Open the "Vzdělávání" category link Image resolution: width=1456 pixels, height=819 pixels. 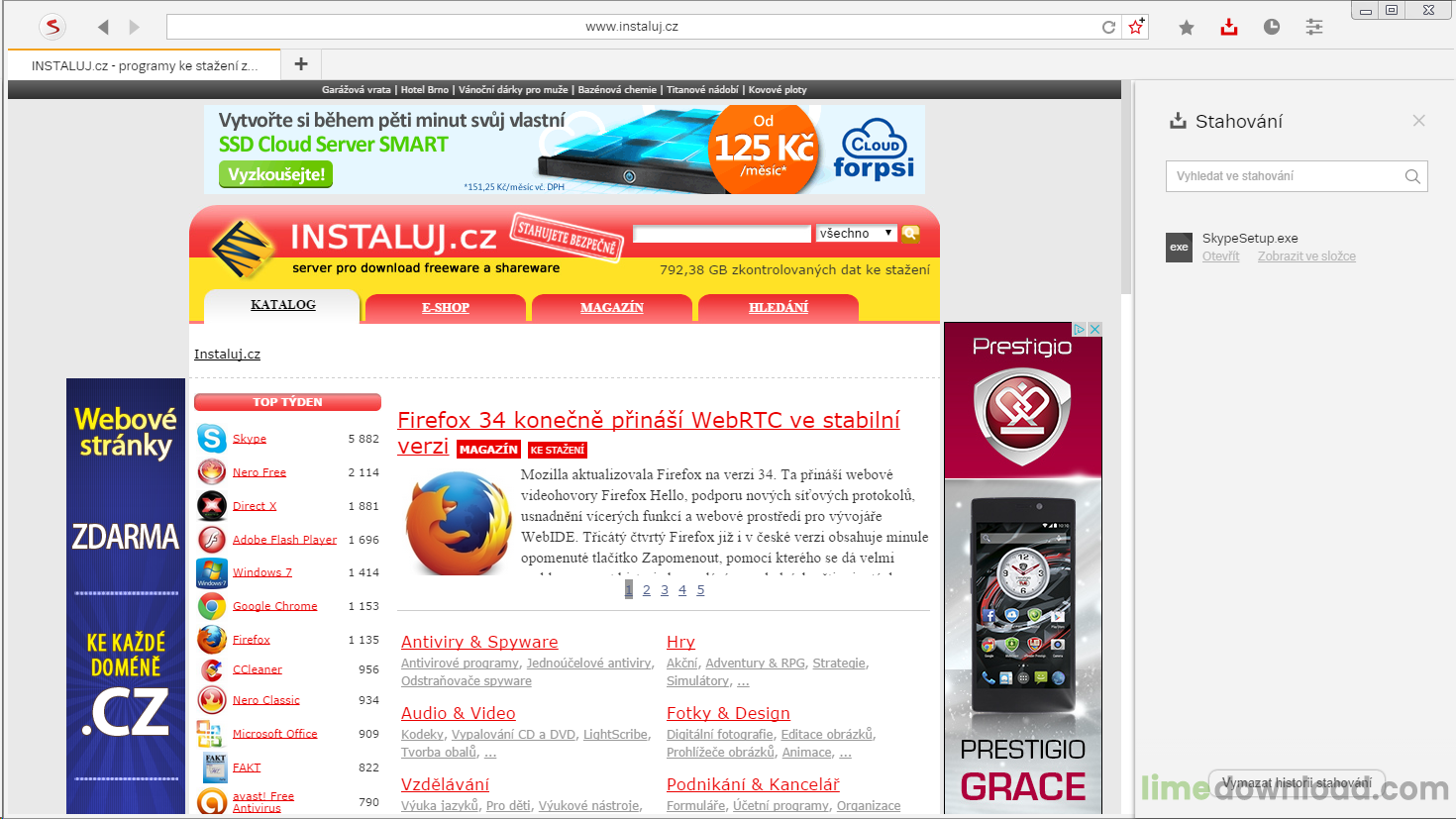tap(445, 784)
